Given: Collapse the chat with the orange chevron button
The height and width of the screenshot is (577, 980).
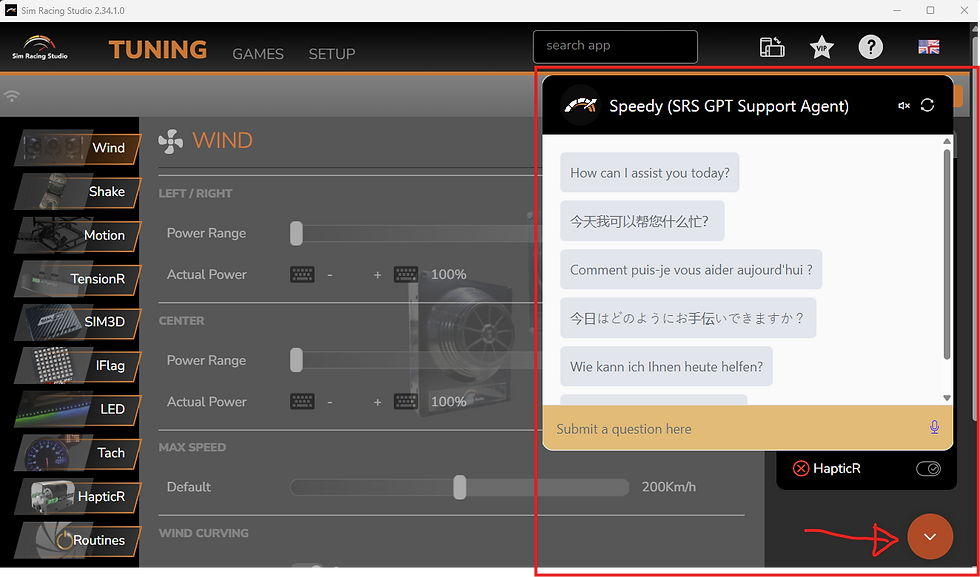Looking at the screenshot, I should pyautogui.click(x=929, y=536).
